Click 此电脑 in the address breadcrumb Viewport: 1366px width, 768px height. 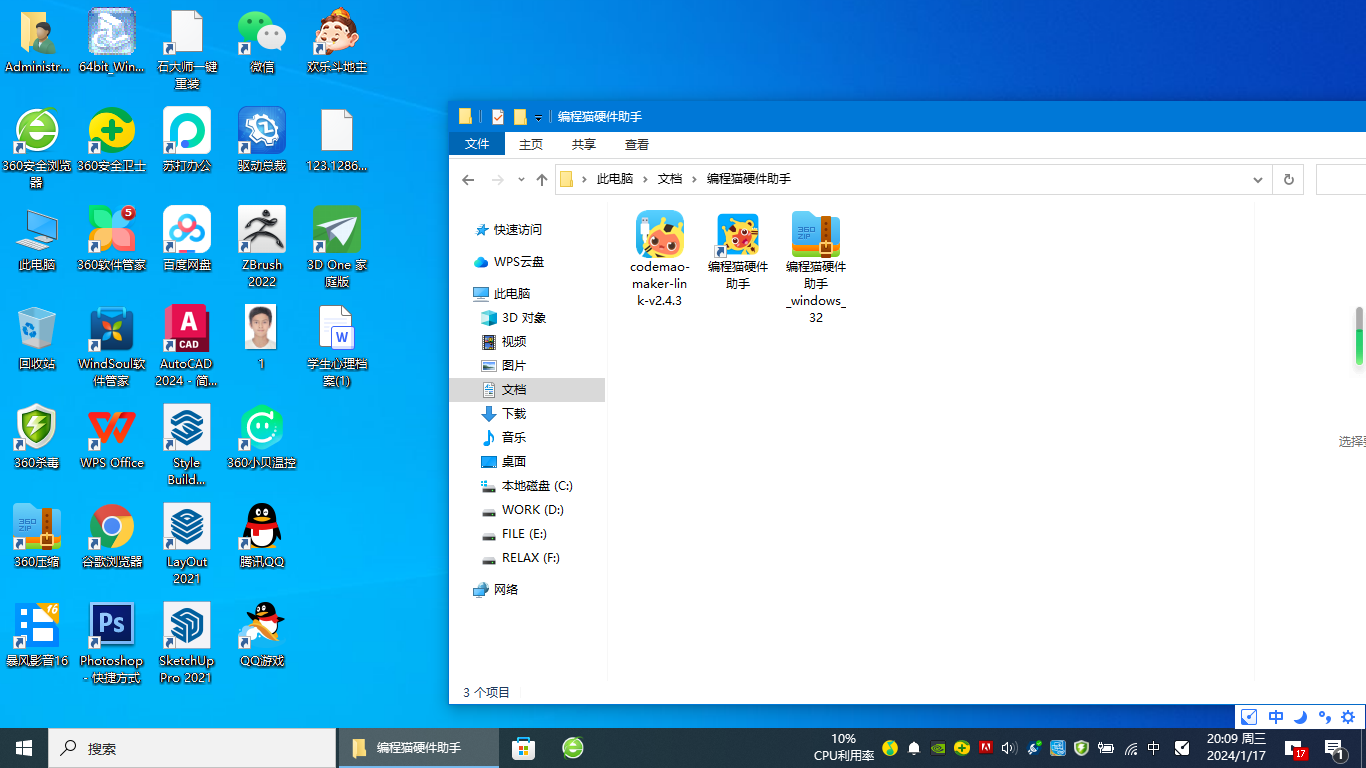tap(615, 179)
